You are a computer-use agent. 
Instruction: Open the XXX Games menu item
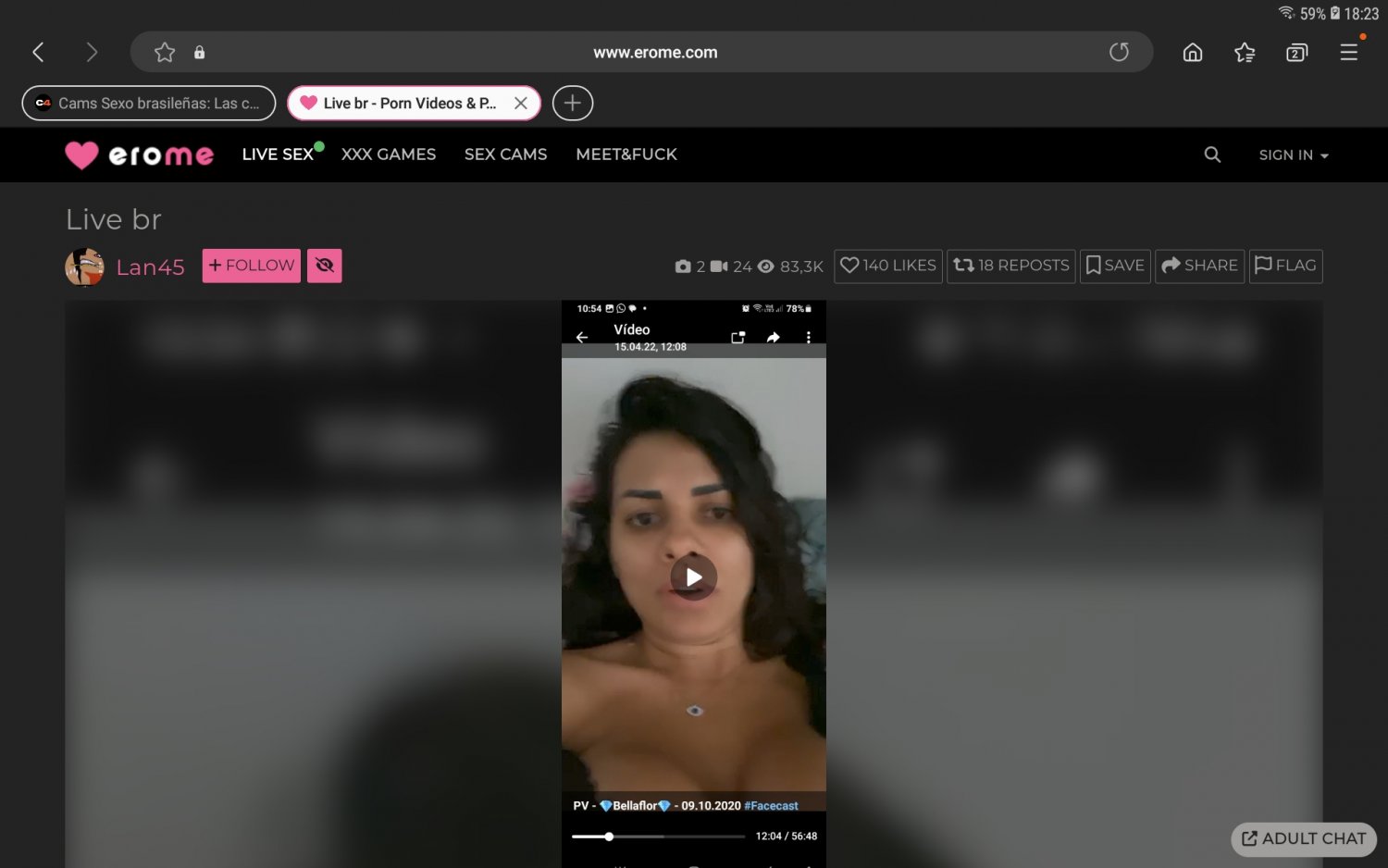[x=388, y=155]
